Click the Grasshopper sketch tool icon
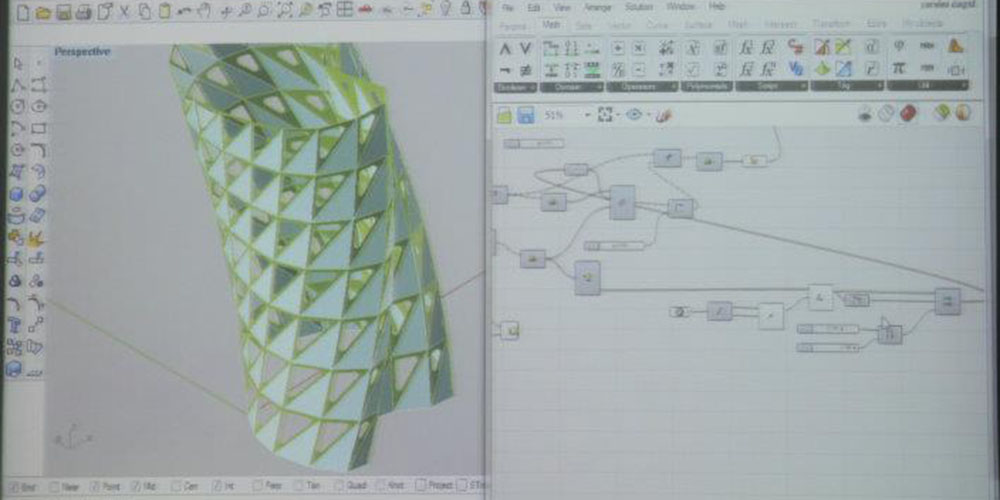Viewport: 1000px width, 500px height. coord(664,115)
